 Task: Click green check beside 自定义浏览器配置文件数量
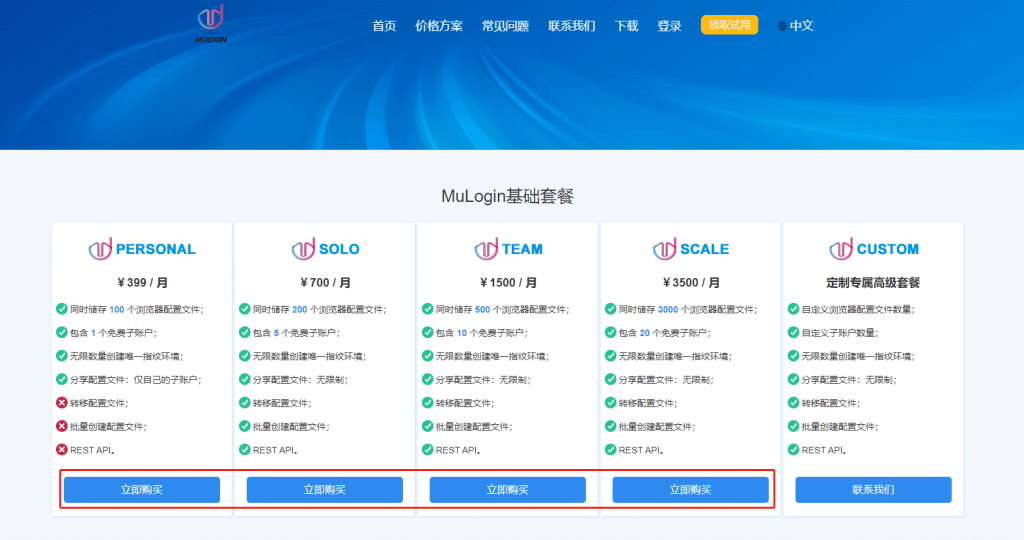(793, 309)
